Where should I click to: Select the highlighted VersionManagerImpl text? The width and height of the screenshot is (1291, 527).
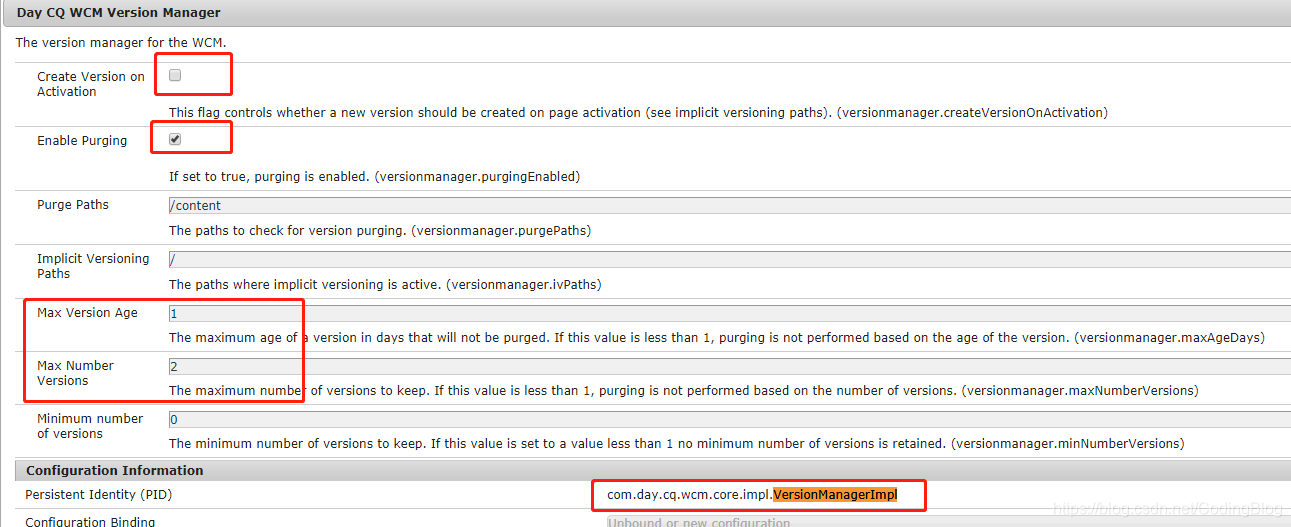coord(835,494)
